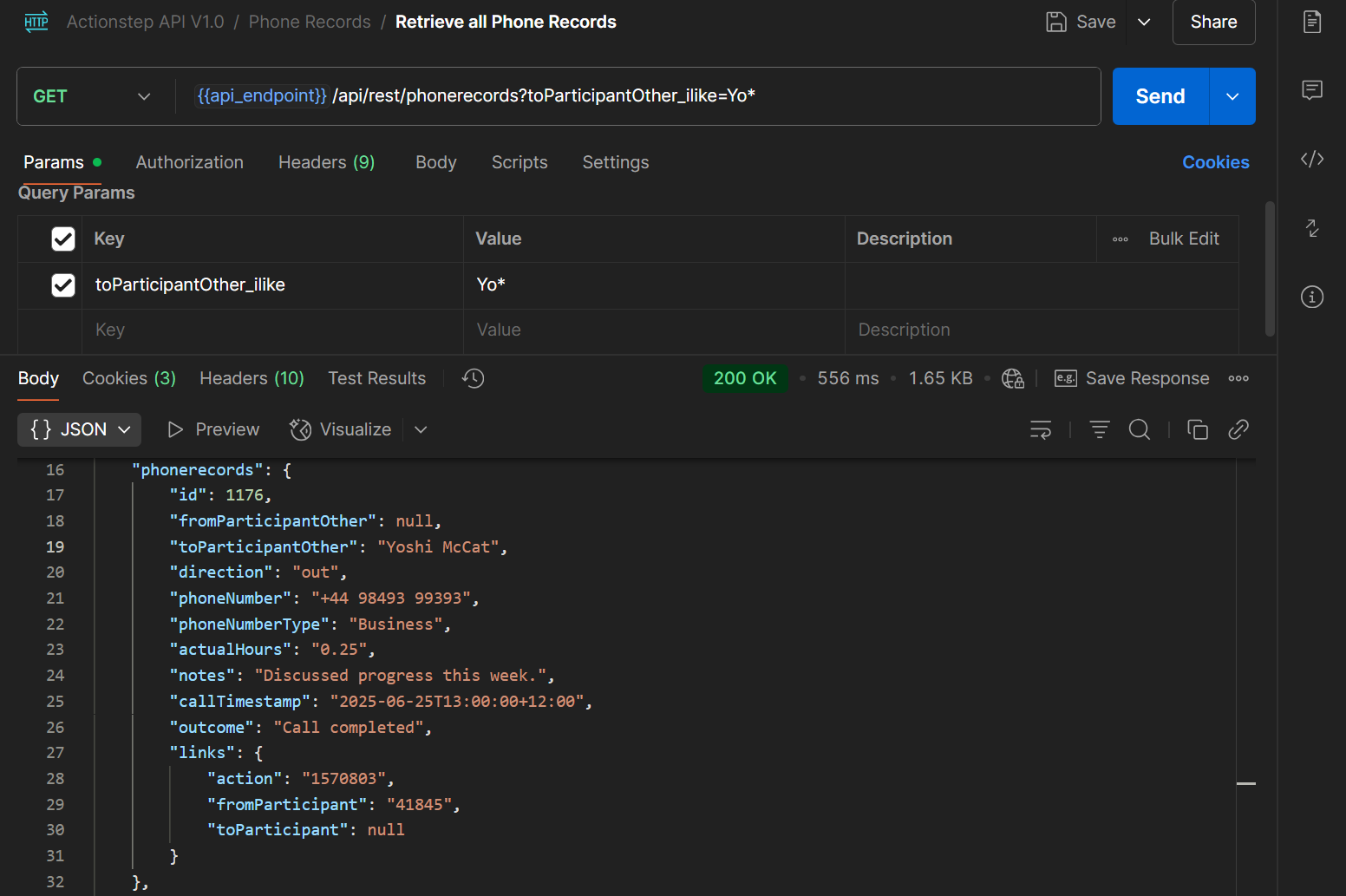Expand the Visualize options chevron

[421, 429]
